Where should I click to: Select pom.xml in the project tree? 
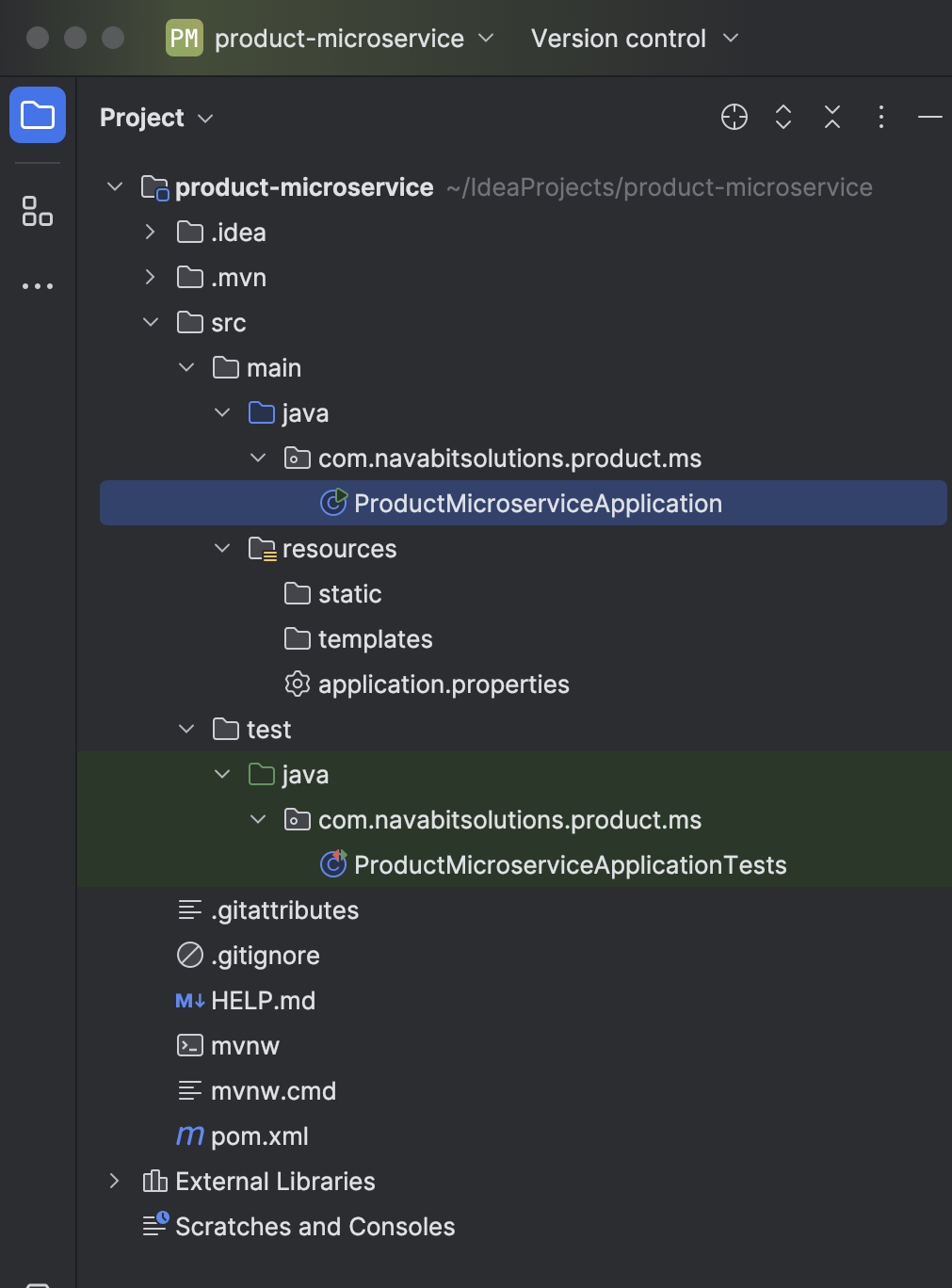[x=259, y=1136]
